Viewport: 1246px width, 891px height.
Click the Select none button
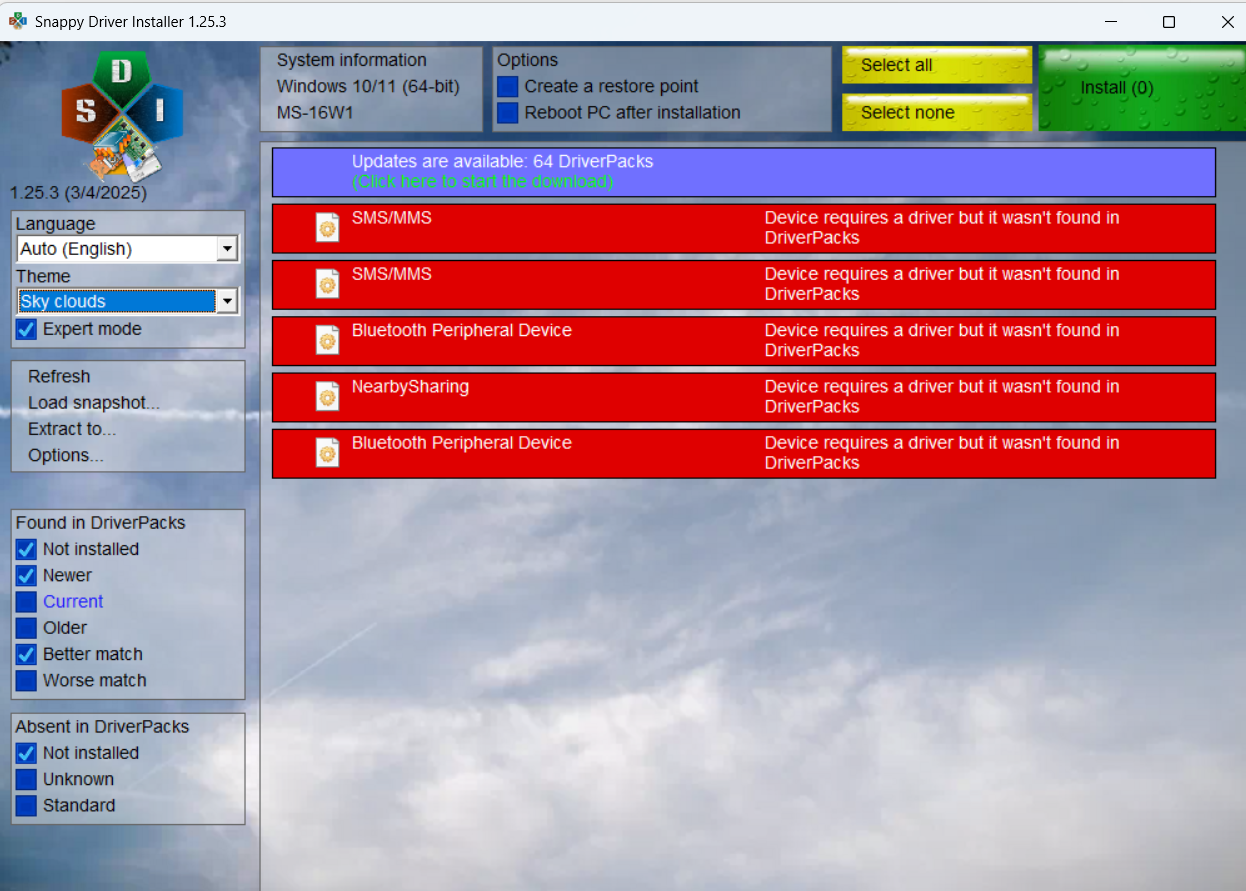click(x=936, y=112)
